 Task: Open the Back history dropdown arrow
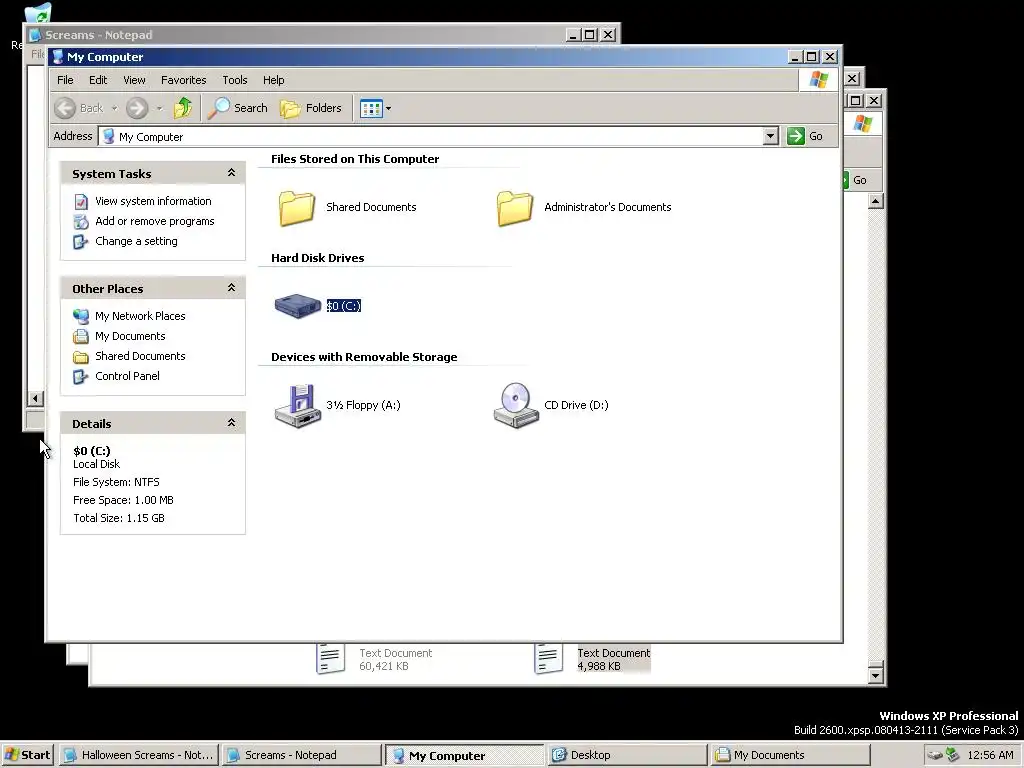[114, 108]
